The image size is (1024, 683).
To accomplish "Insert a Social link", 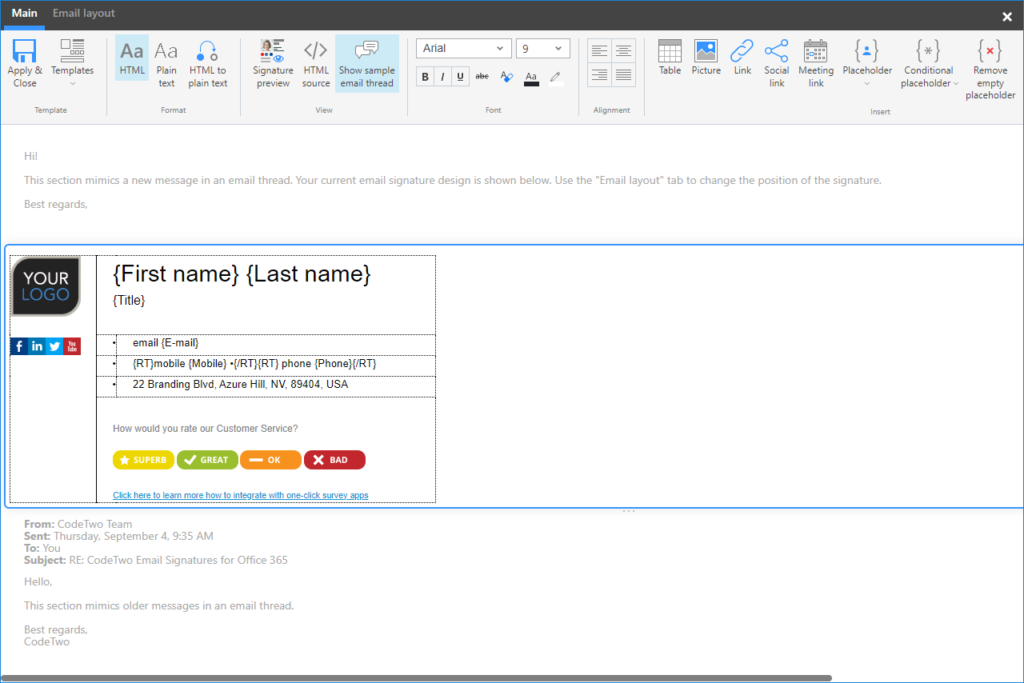I will (x=776, y=60).
